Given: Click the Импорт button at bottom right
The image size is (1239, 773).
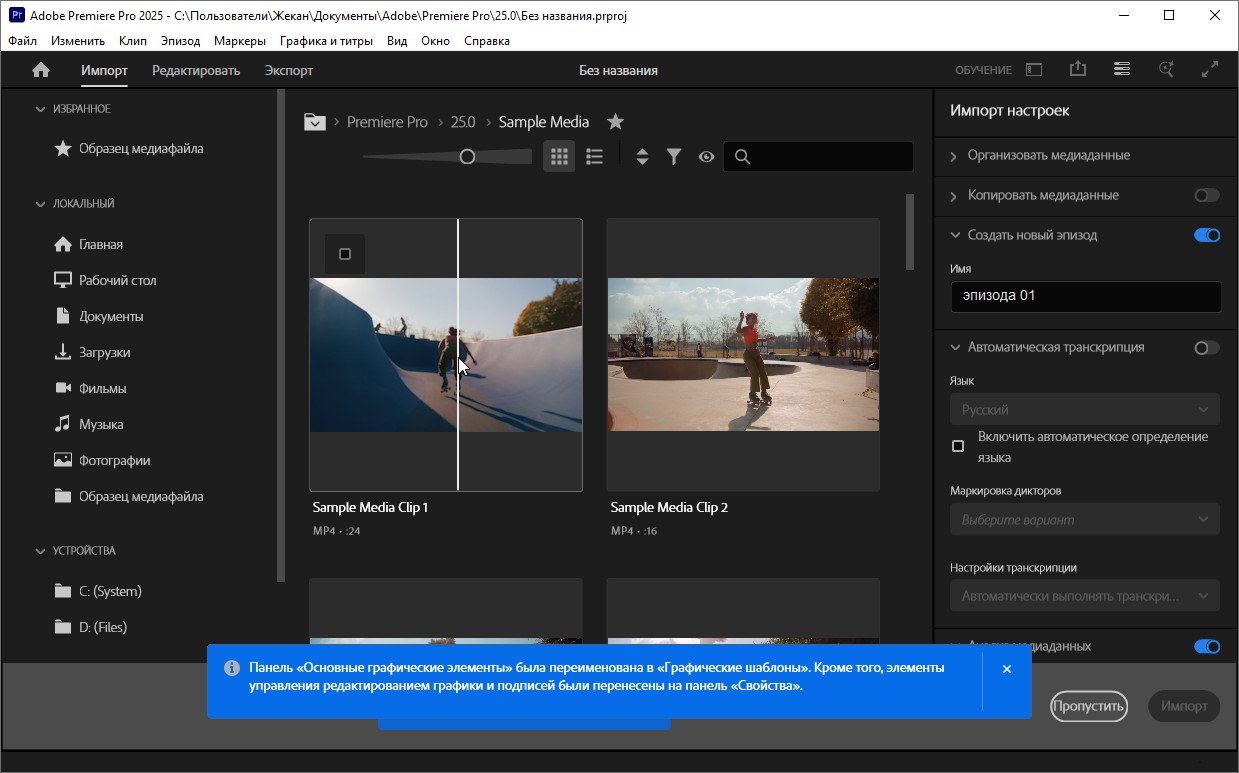Looking at the screenshot, I should pos(1185,705).
